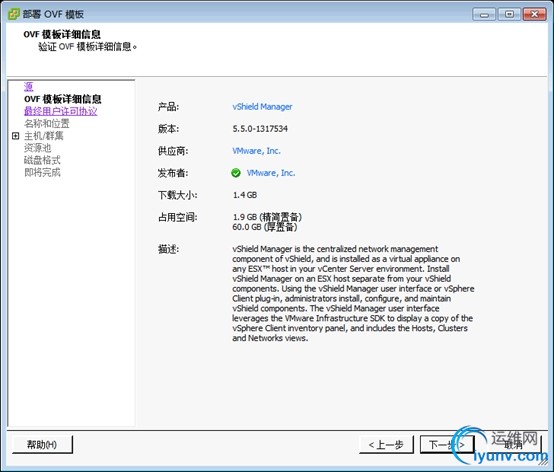The width and height of the screenshot is (554, 472).
Task: Click the 占用空间 field label
Action: tap(177, 217)
